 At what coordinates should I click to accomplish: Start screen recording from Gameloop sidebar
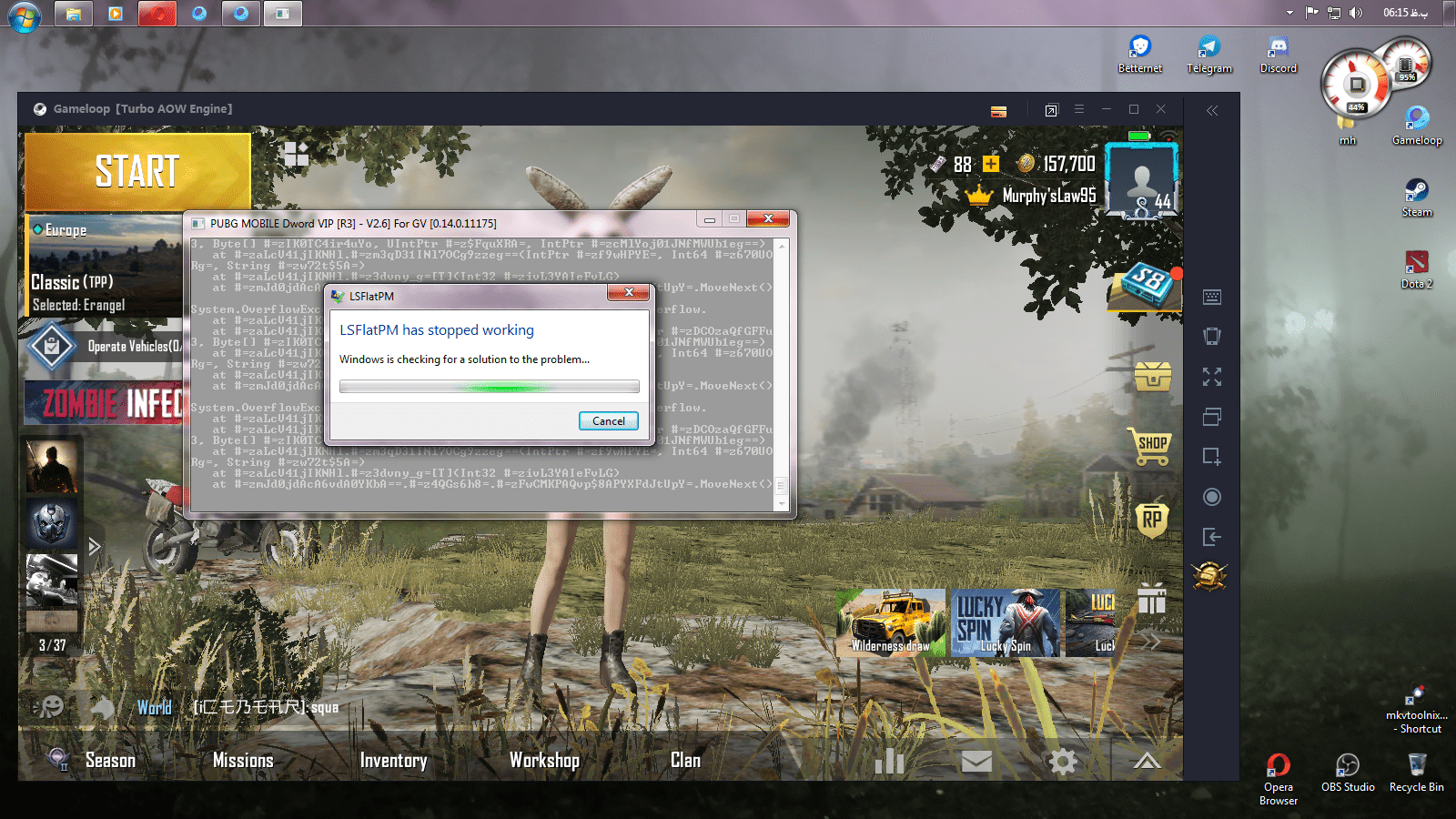(1211, 497)
